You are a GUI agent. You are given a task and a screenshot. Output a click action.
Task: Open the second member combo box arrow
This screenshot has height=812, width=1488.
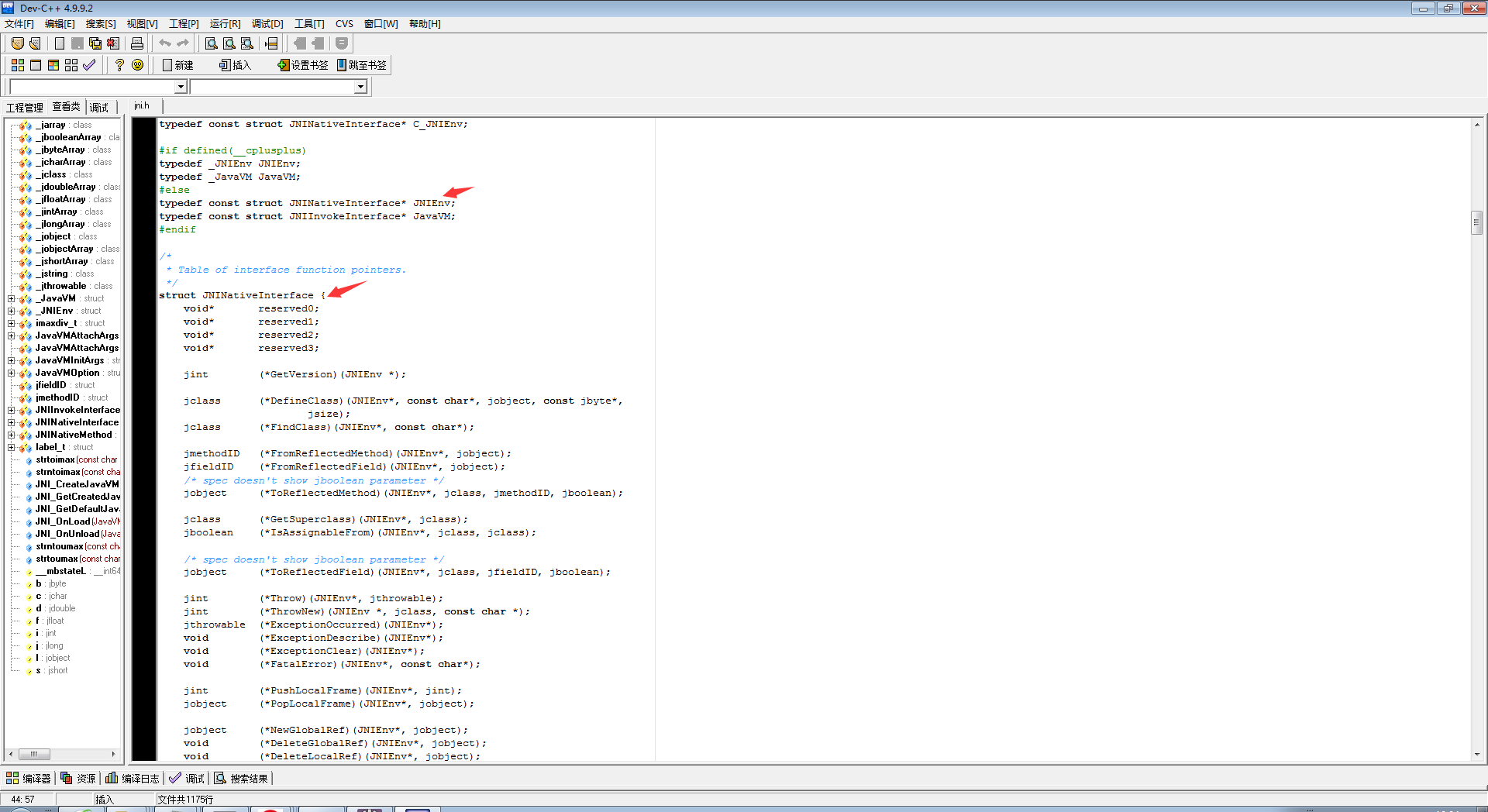coord(360,87)
